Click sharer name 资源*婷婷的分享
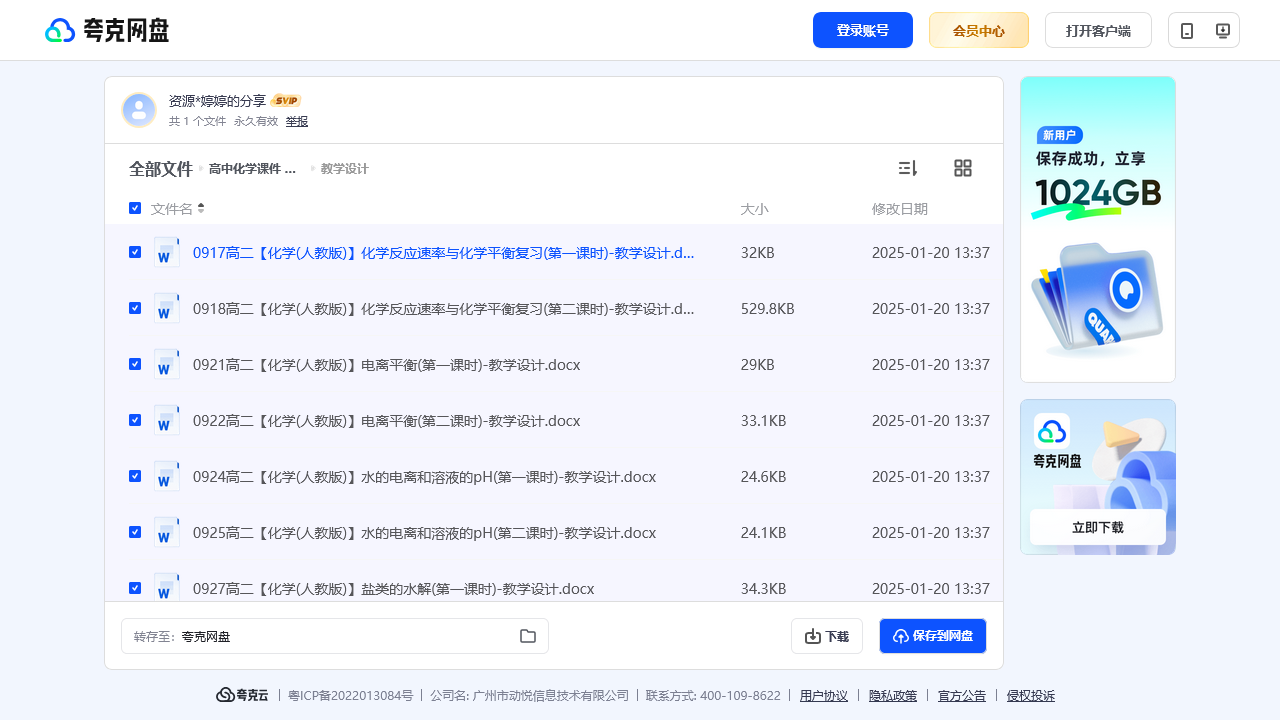Viewport: 1280px width, 720px height. [217, 101]
